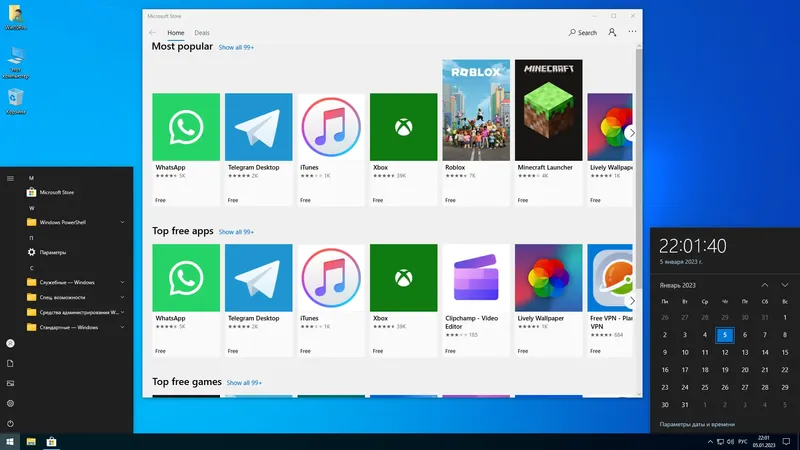800x450 pixels.
Task: Click taskbar clock 22:01
Action: pyautogui.click(x=764, y=442)
